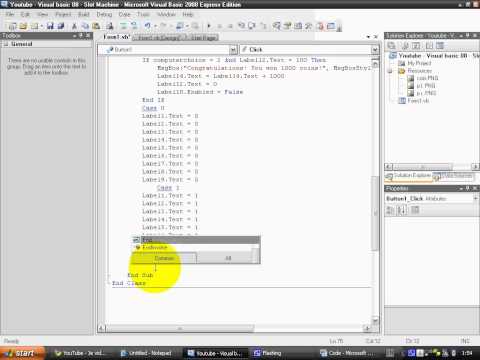This screenshot has height=360, width=480.
Task: Select the Resources folder in Solution Explorer
Action: click(419, 71)
